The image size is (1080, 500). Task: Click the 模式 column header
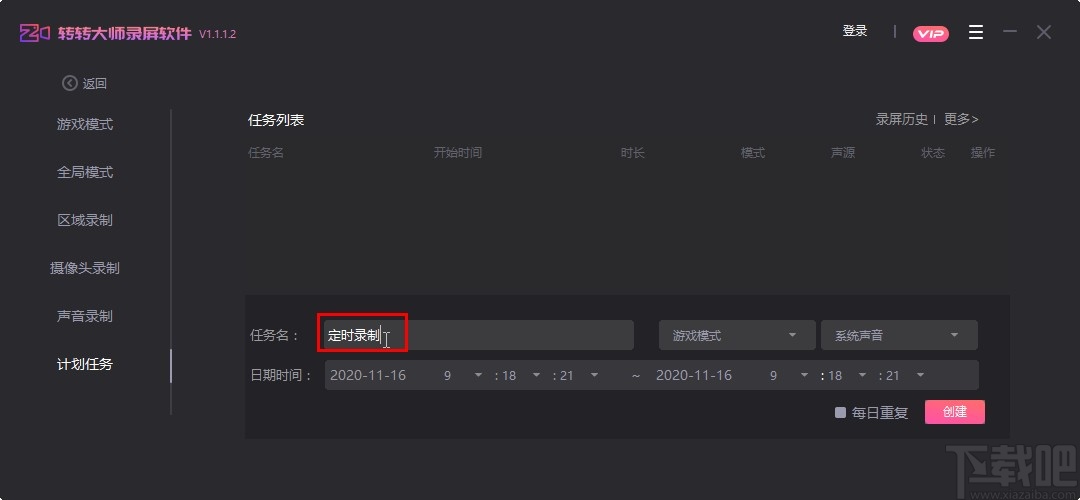(x=753, y=153)
